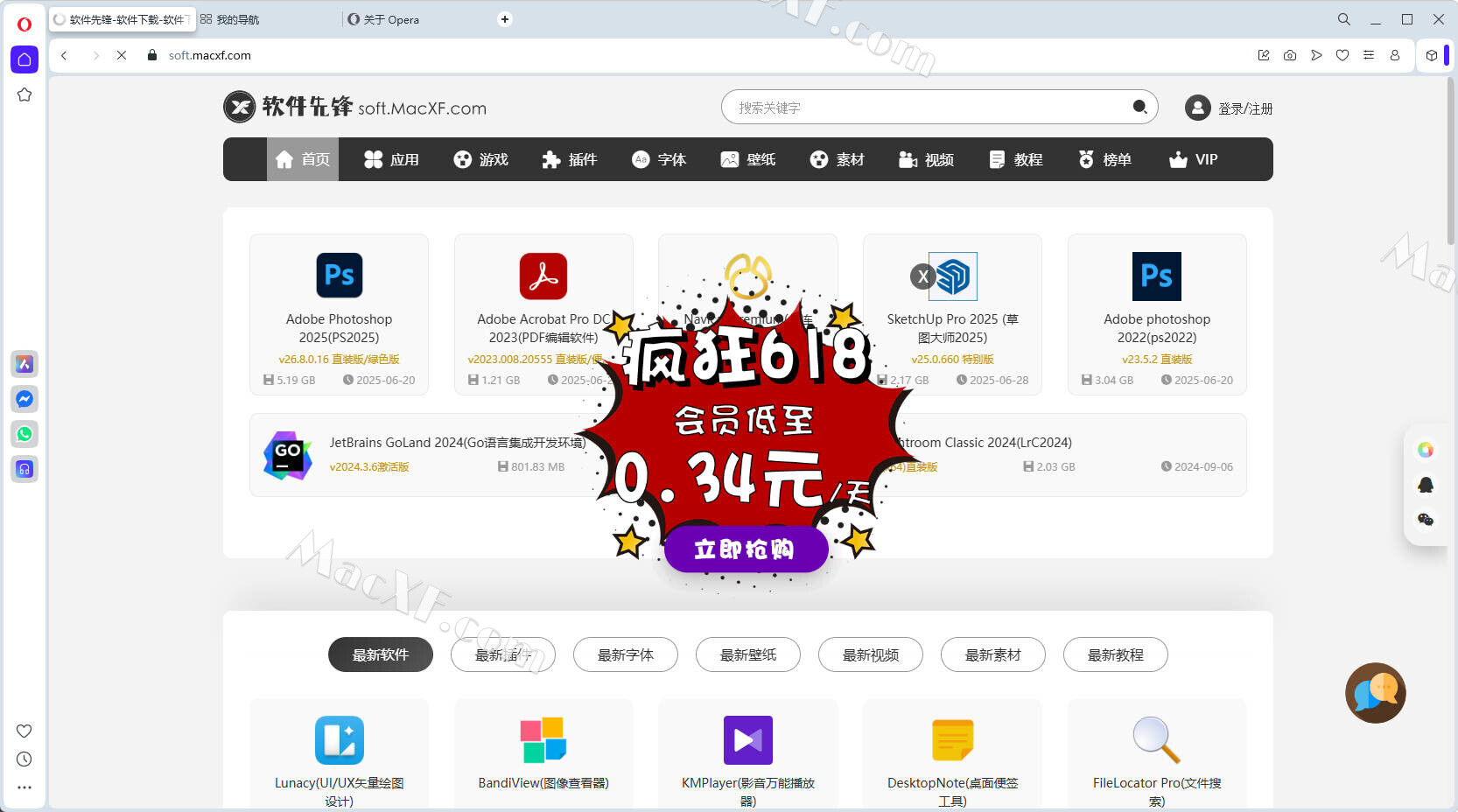This screenshot has height=812, width=1458.
Task: Click the heart icon in the address bar
Action: (x=1342, y=55)
